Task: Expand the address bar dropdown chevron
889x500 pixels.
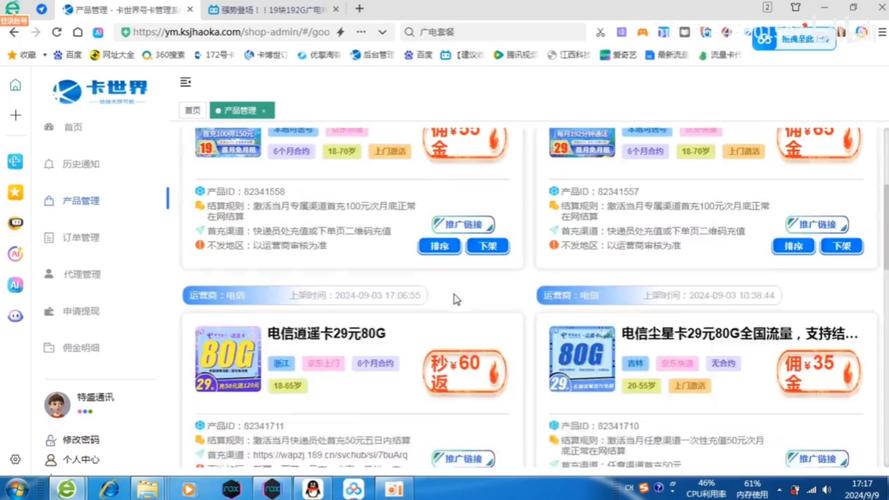Action: [x=383, y=32]
